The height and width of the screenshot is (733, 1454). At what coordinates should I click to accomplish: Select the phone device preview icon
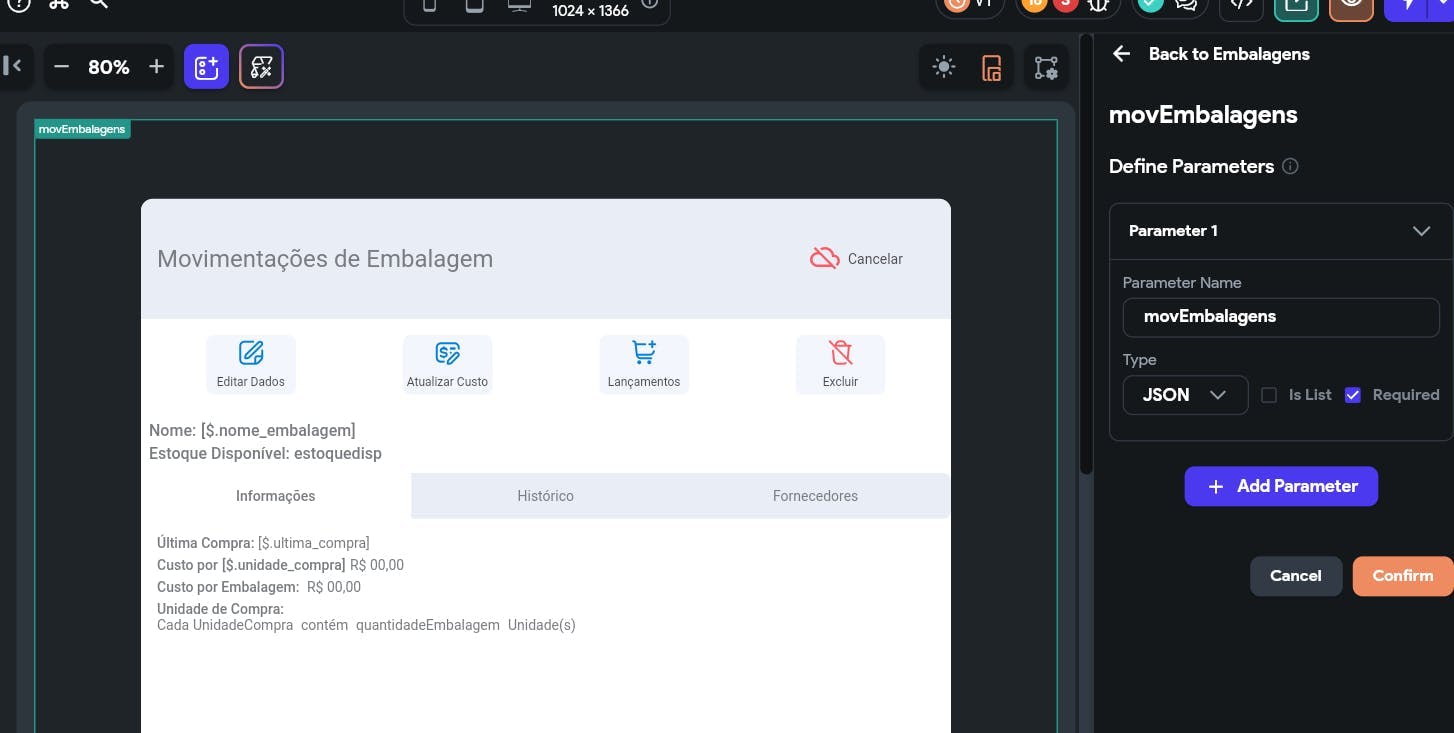click(430, 5)
